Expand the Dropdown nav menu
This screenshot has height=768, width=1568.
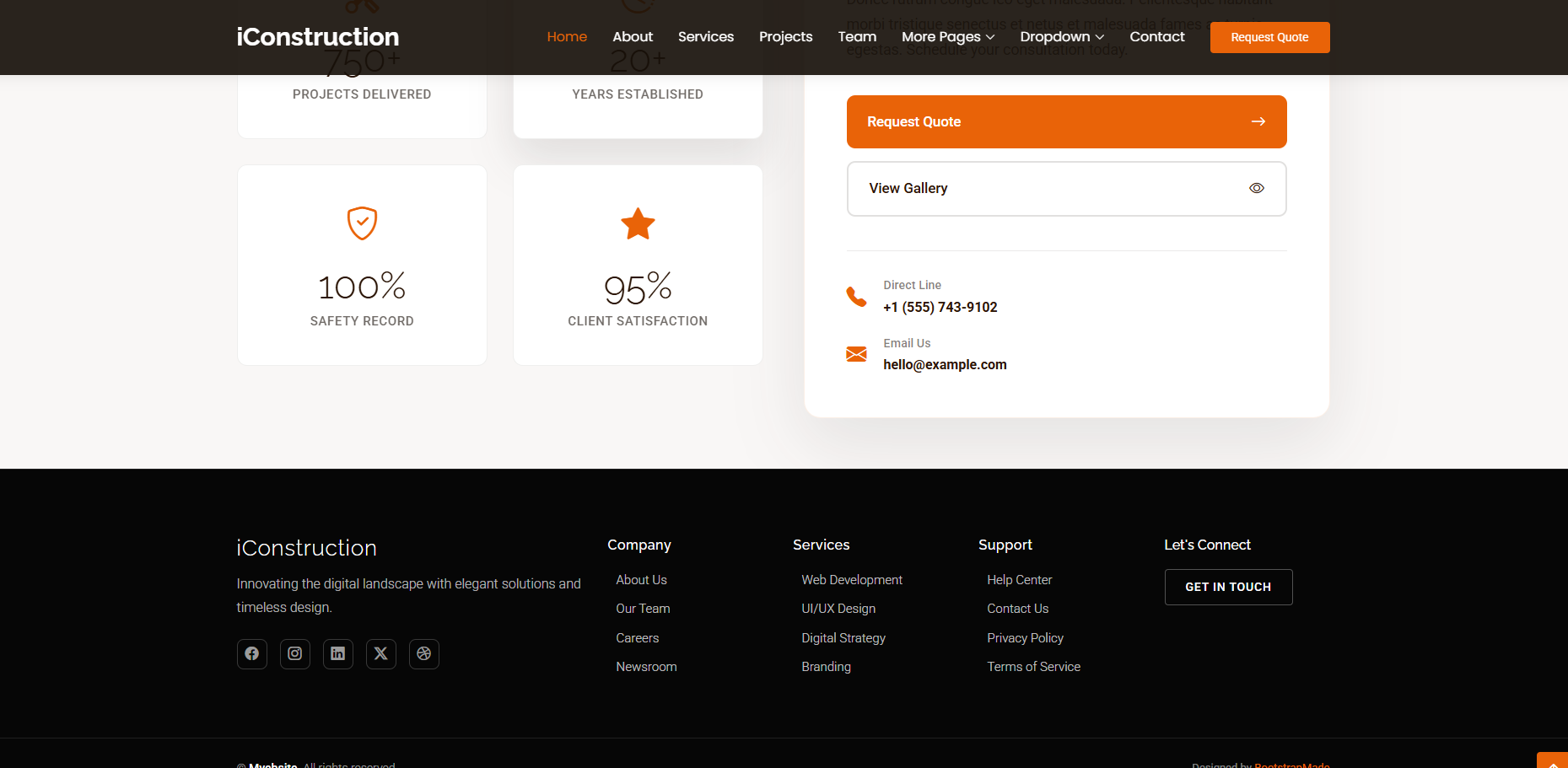coord(1061,37)
